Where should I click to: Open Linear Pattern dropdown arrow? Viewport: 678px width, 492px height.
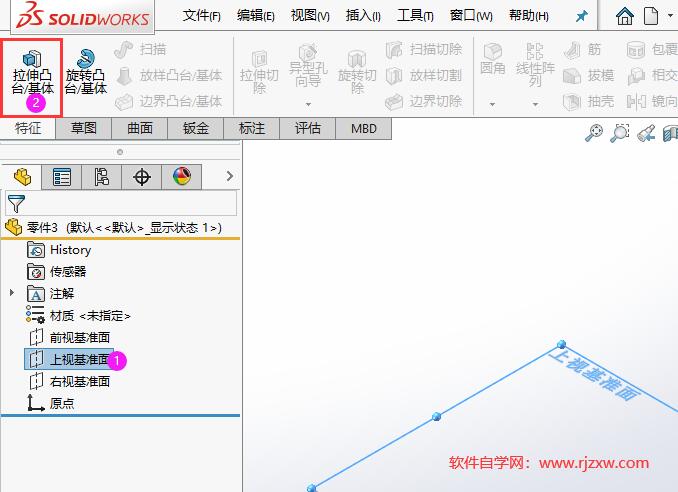(x=535, y=104)
